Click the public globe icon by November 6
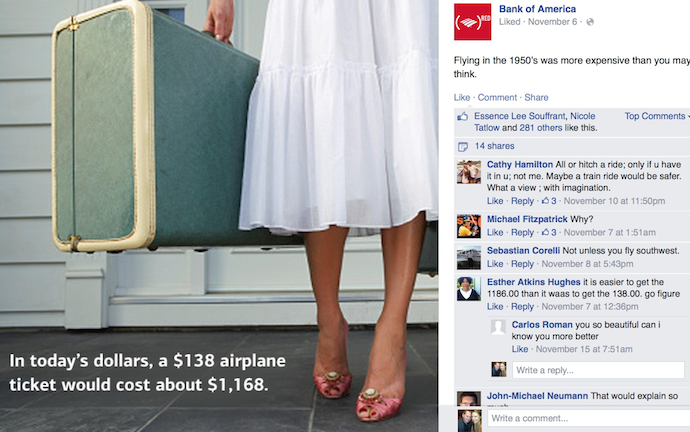This screenshot has height=432, width=690. 590,22
